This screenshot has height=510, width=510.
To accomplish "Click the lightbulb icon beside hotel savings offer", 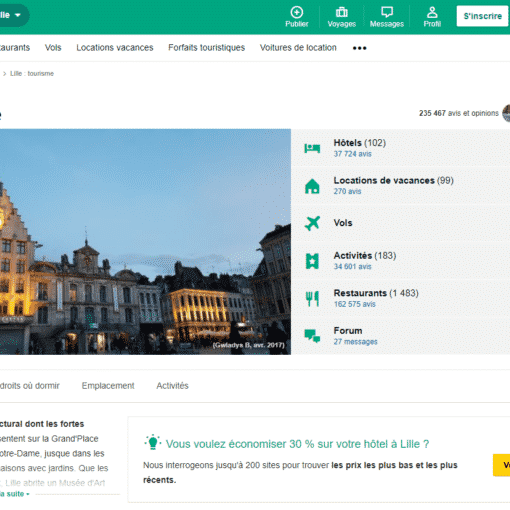I will (x=153, y=442).
